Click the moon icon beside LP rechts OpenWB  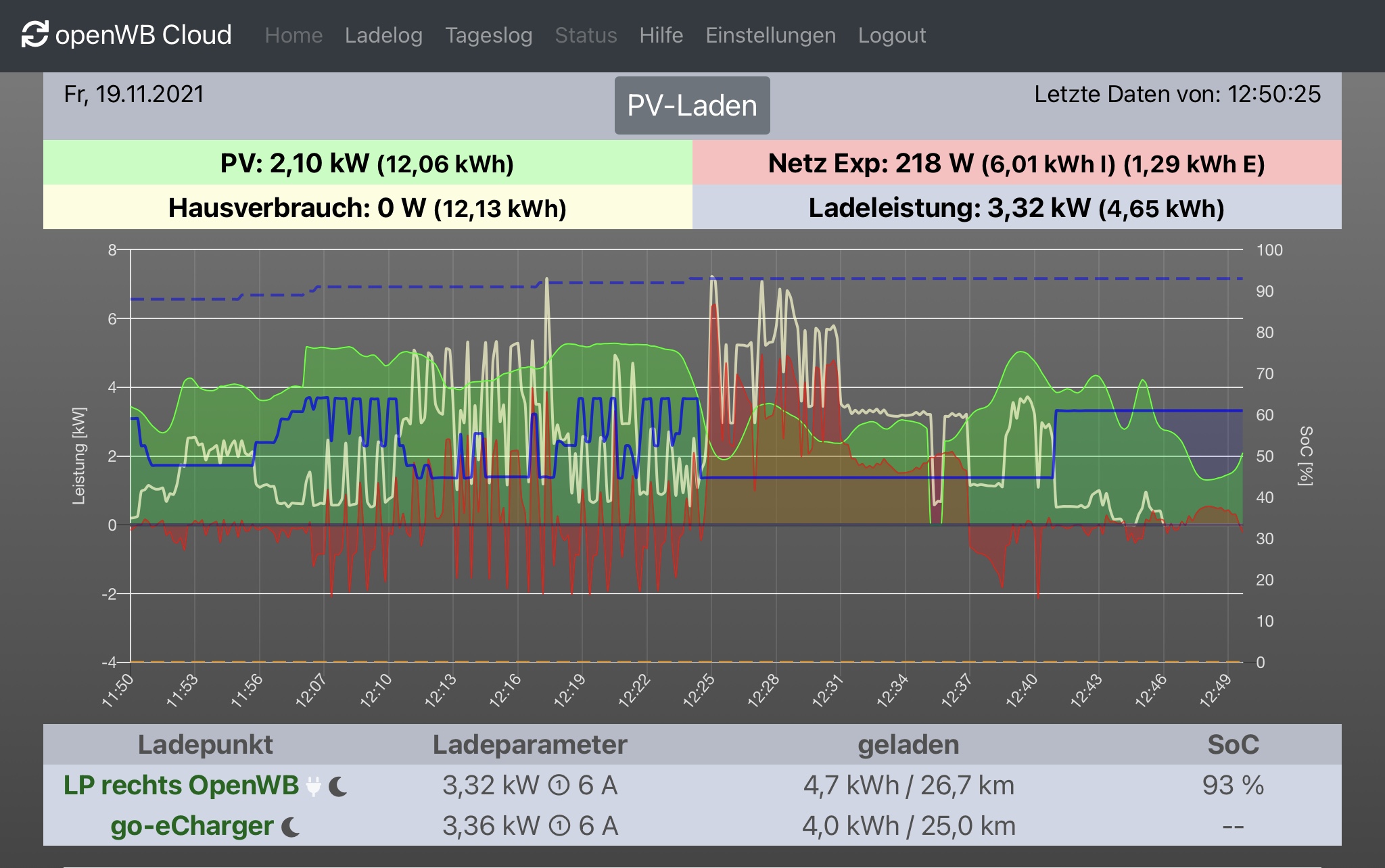pos(338,786)
